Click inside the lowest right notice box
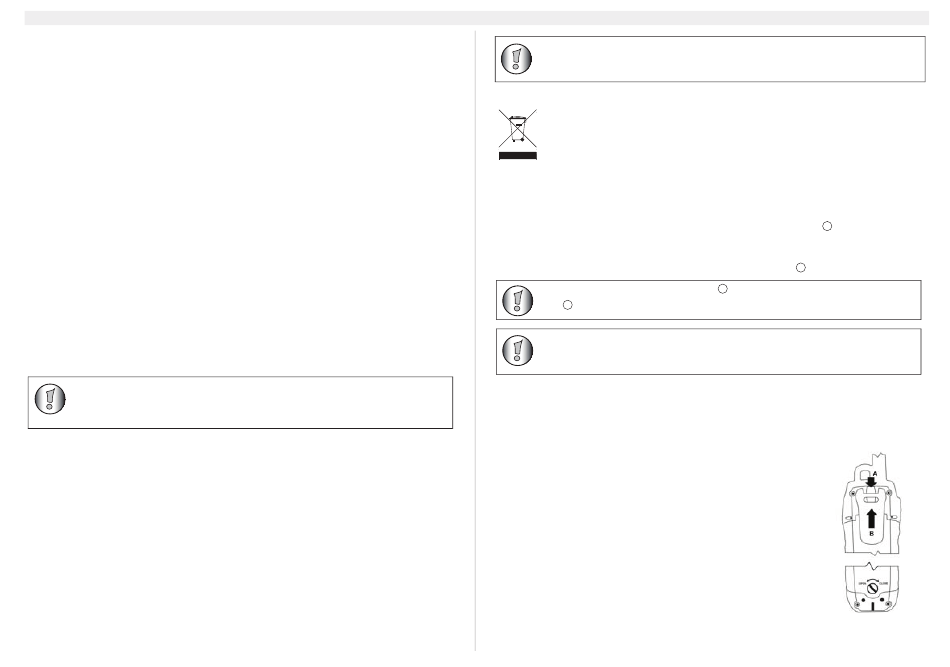Image resolution: width=950 pixels, height=667 pixels. [x=720, y=350]
